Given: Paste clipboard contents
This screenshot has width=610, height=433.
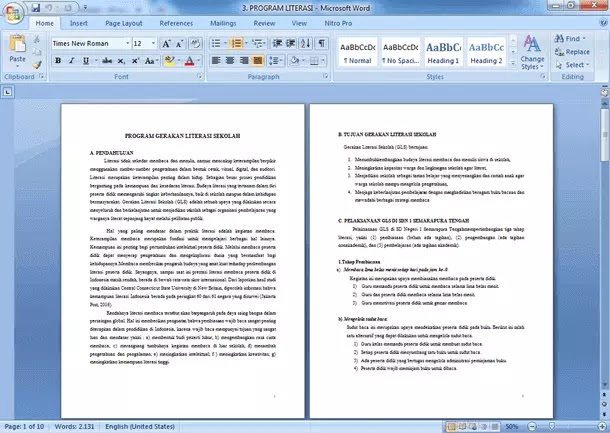Looking at the screenshot, I should [18, 51].
